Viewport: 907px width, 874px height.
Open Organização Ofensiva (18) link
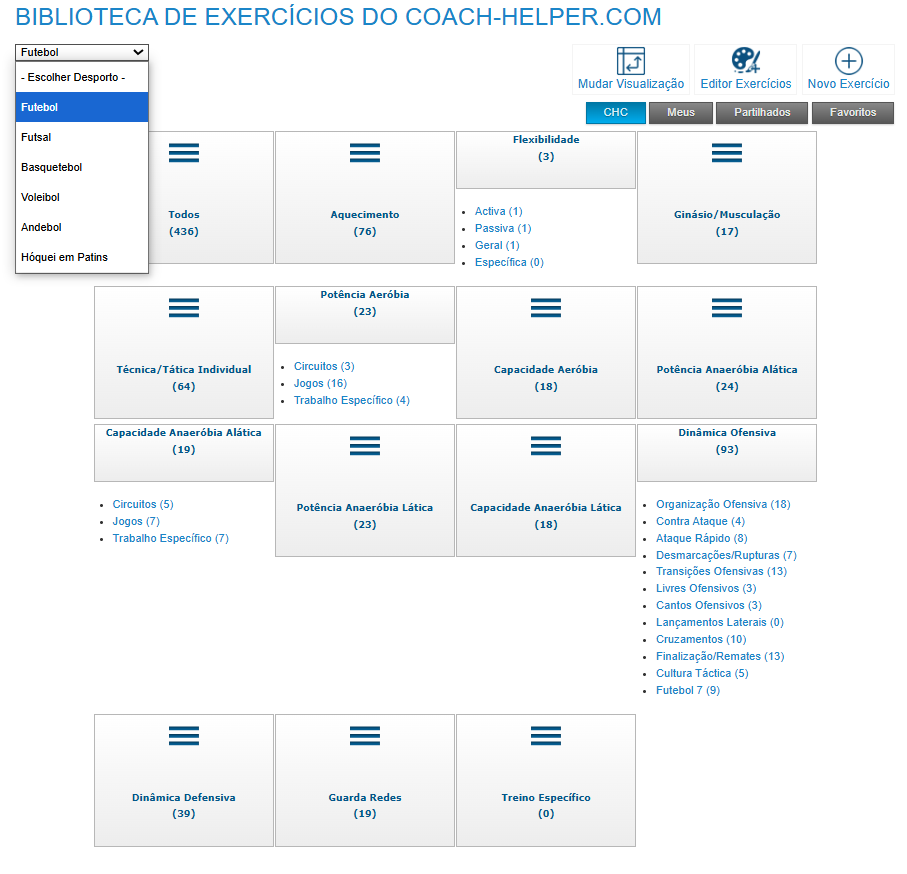point(723,504)
